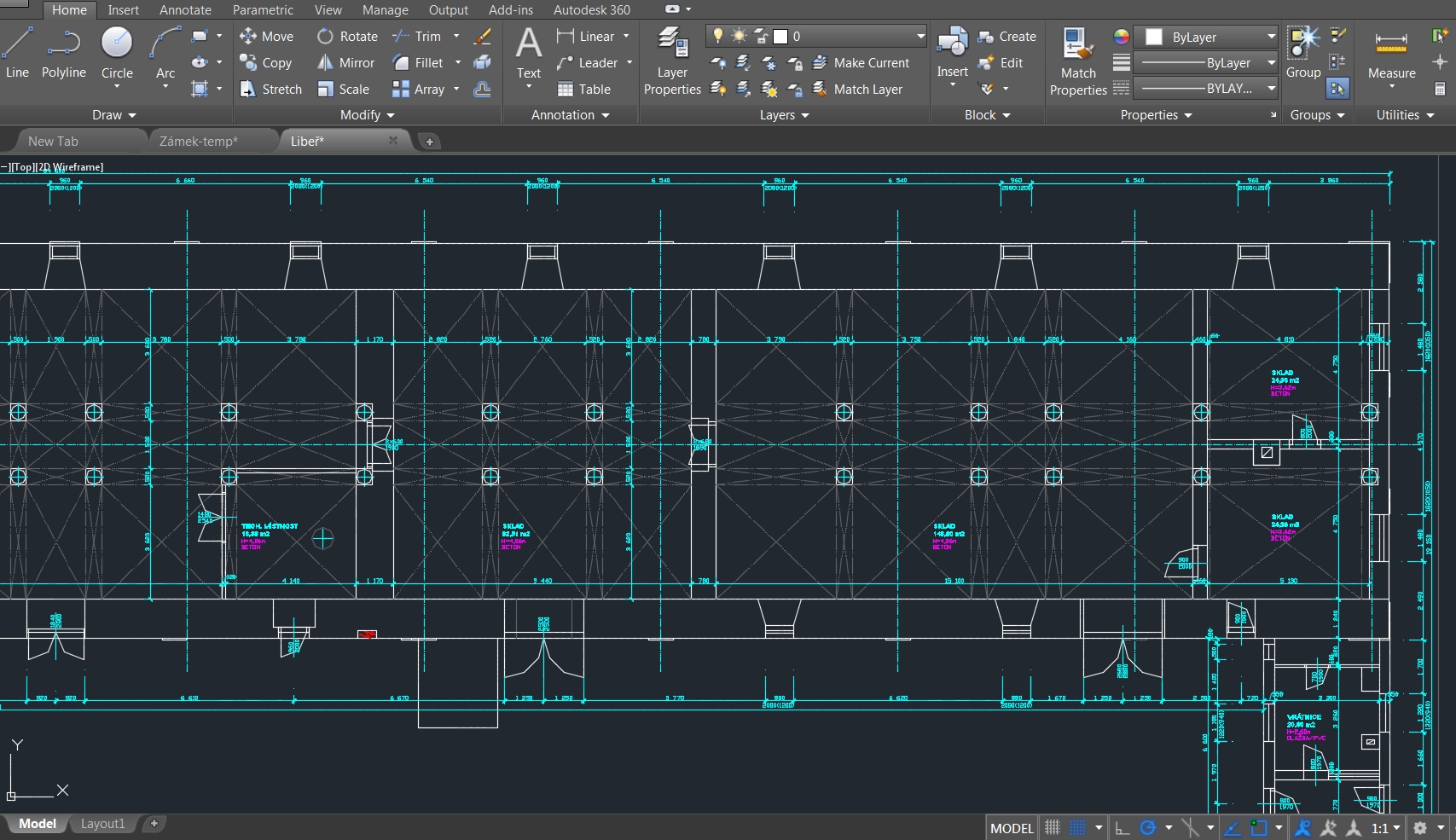Image resolution: width=1456 pixels, height=840 pixels.
Task: Click the MODEL space button
Action: point(1012,827)
